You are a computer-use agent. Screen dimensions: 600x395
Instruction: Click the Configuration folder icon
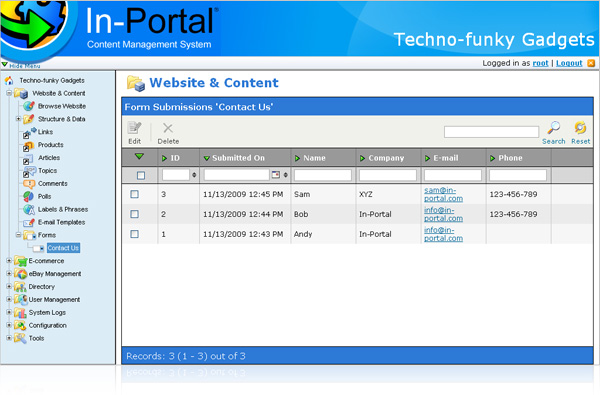[20, 325]
